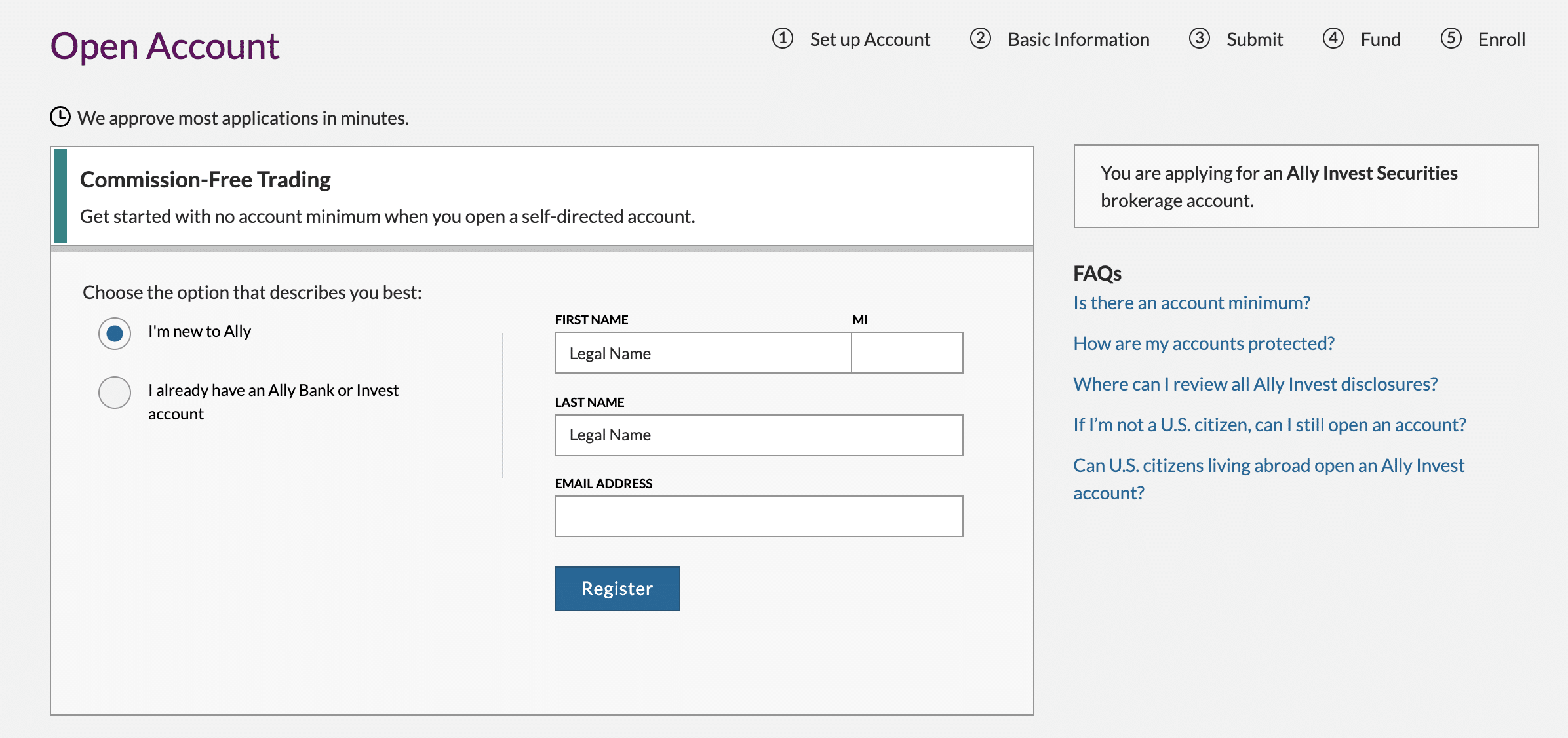
Task: Focus the Email Address input field
Action: (759, 516)
